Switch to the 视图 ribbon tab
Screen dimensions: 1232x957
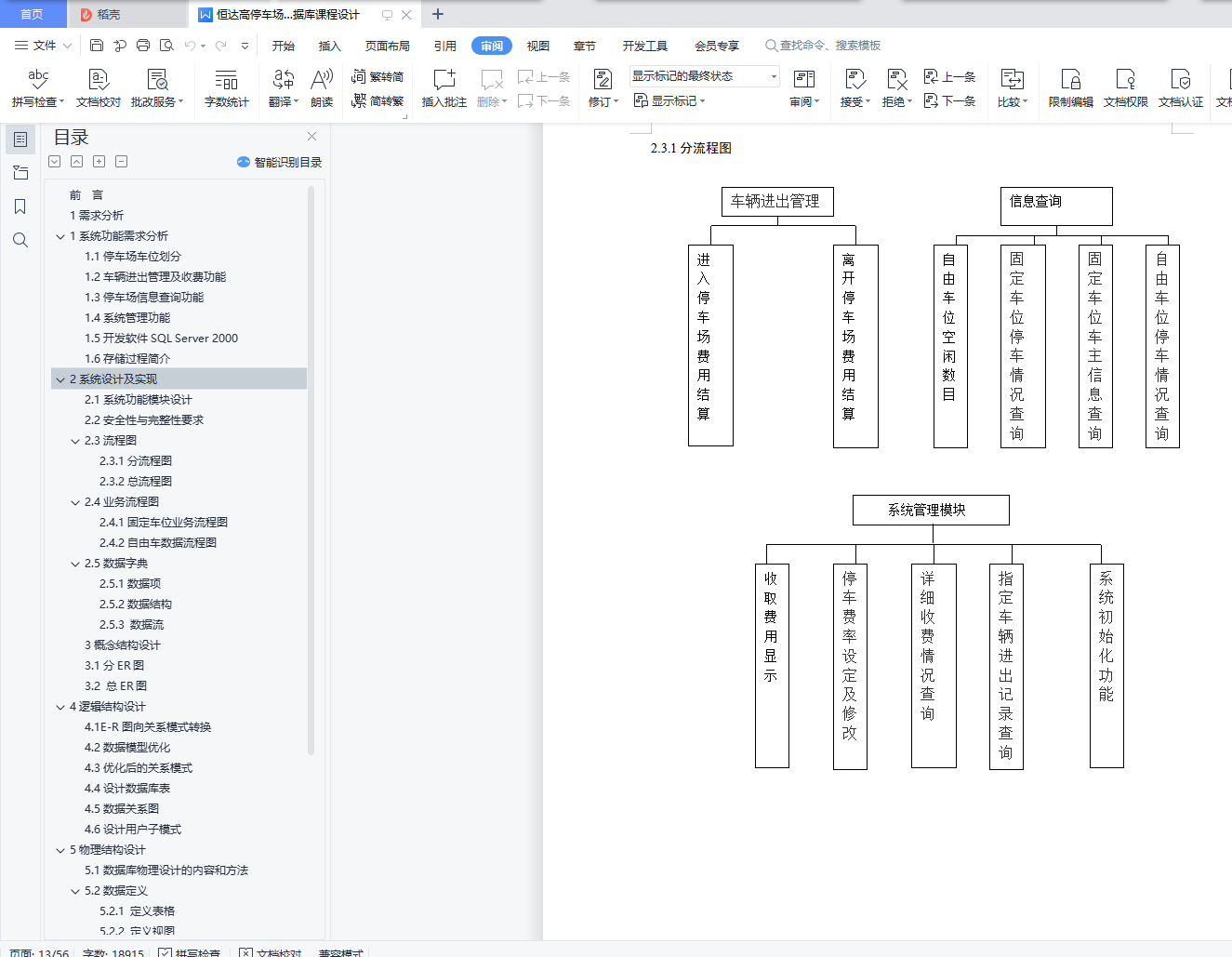[538, 46]
